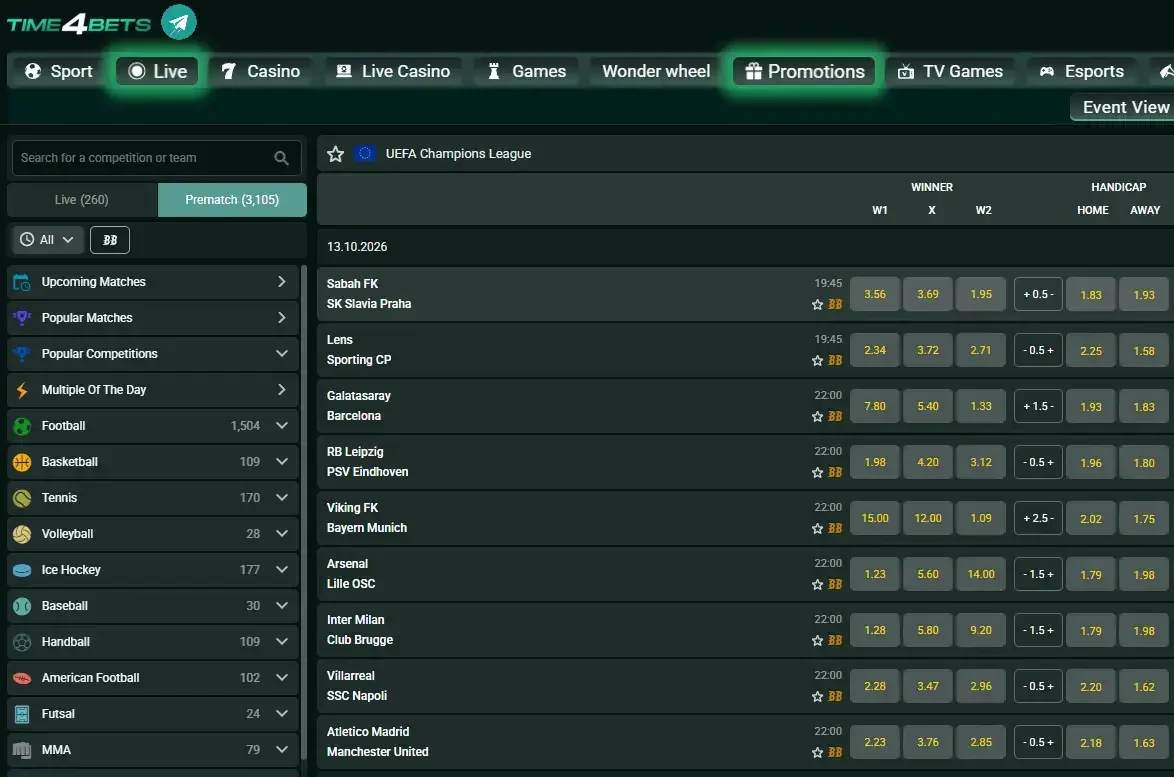Collapse Popular Competitions chevron
The image size is (1174, 777).
[282, 353]
